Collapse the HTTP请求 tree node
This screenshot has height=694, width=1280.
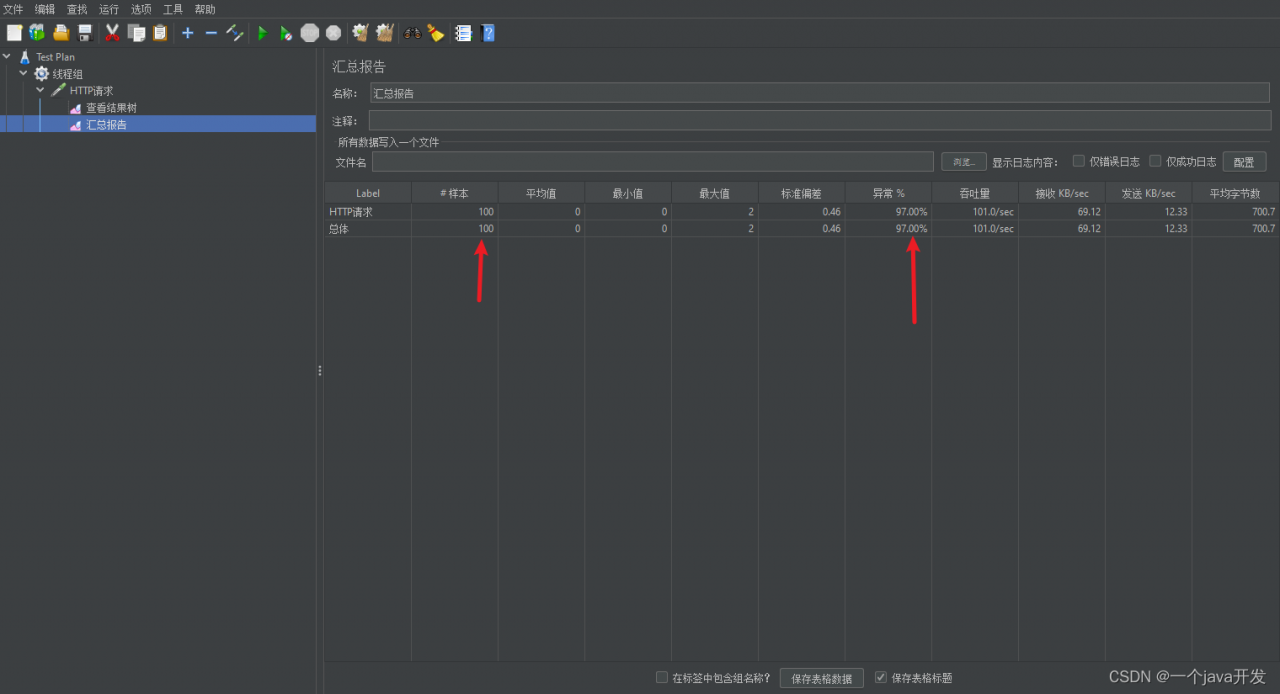(x=40, y=90)
